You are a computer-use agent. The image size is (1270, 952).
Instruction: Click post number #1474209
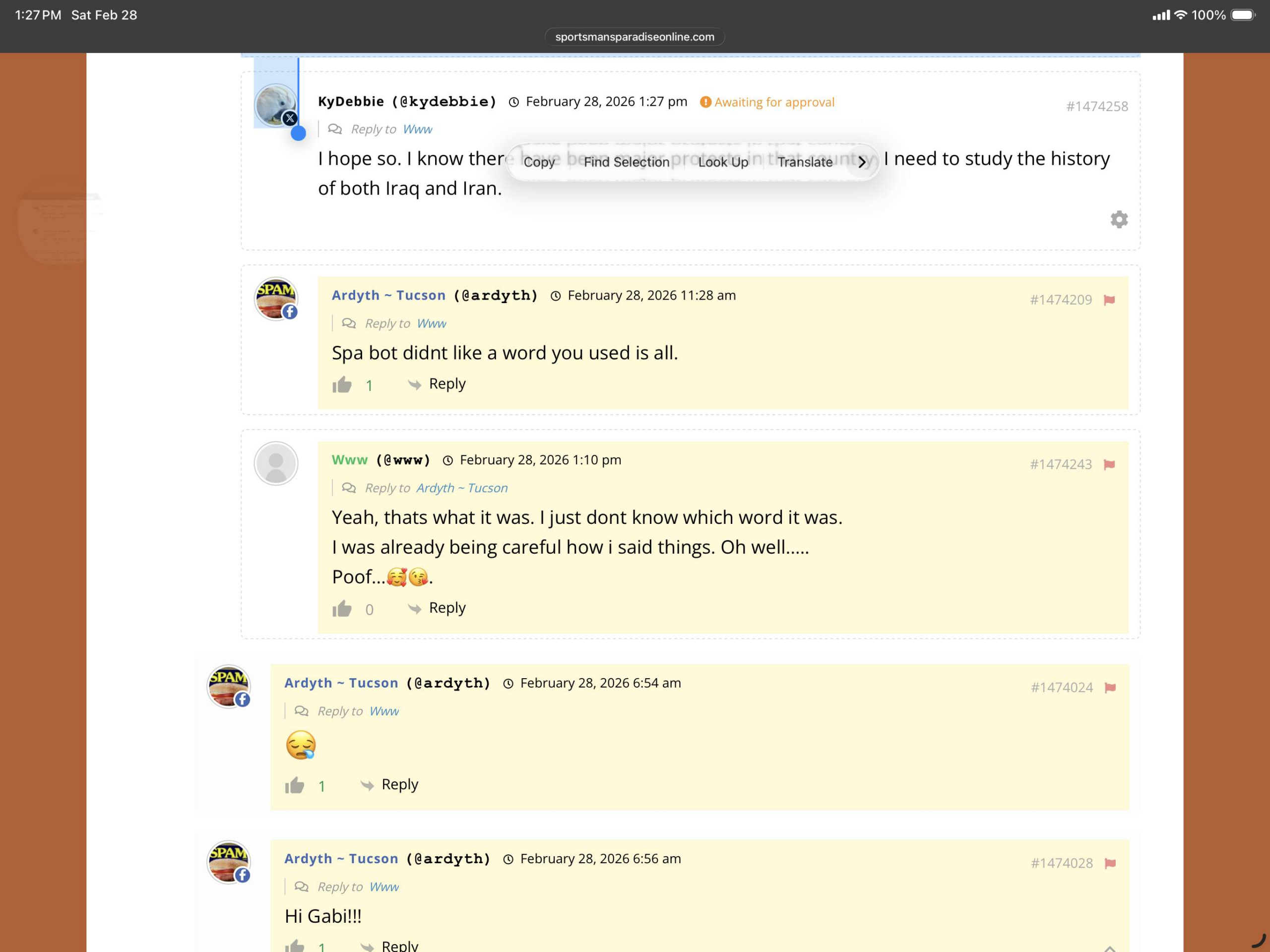[x=1061, y=300]
